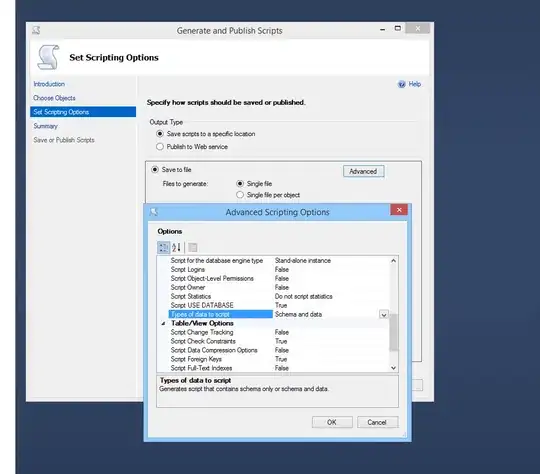Open the Schema and data dropdown arrow
The height and width of the screenshot is (474, 540).
click(384, 314)
